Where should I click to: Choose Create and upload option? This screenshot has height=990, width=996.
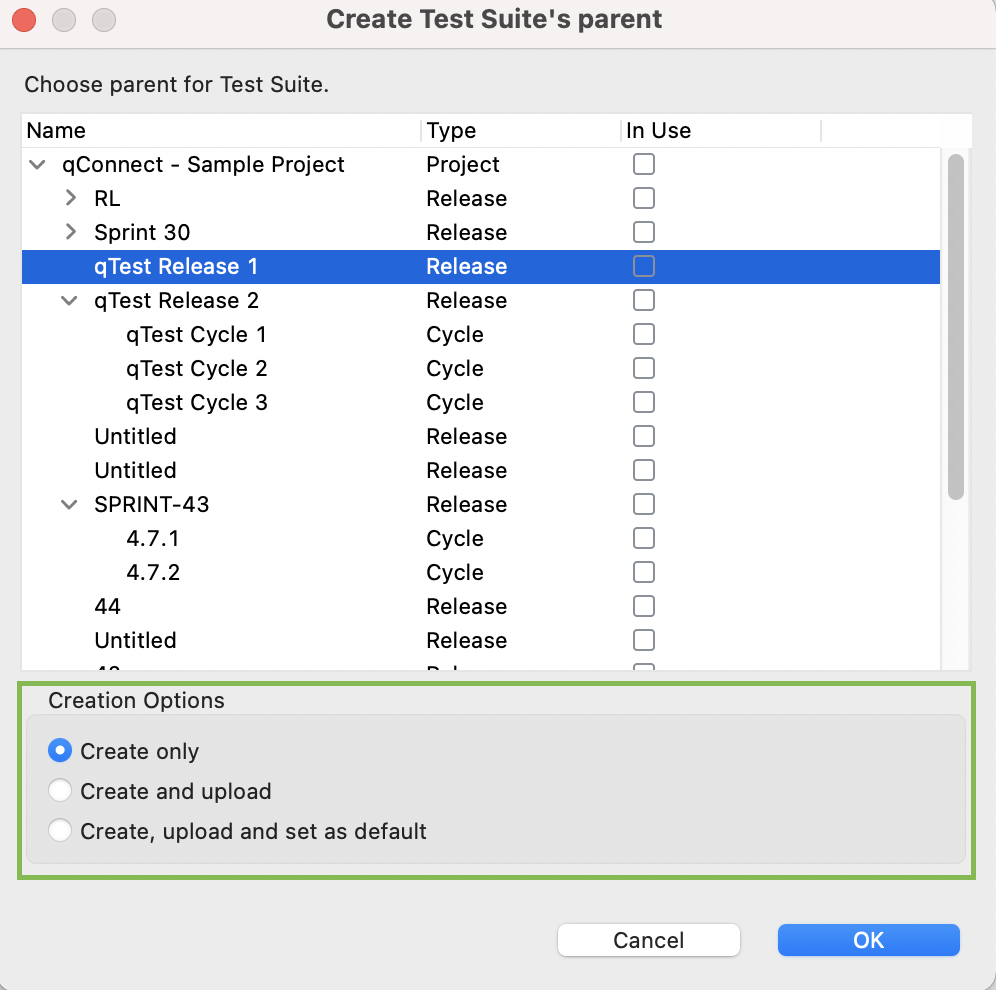(61, 791)
